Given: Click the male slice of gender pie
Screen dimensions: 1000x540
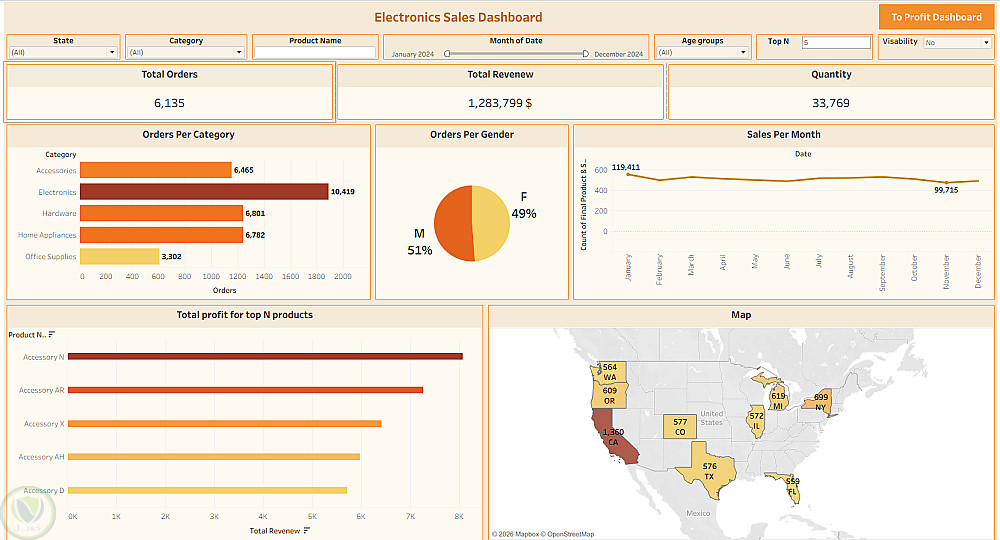Looking at the screenshot, I should click(x=453, y=223).
